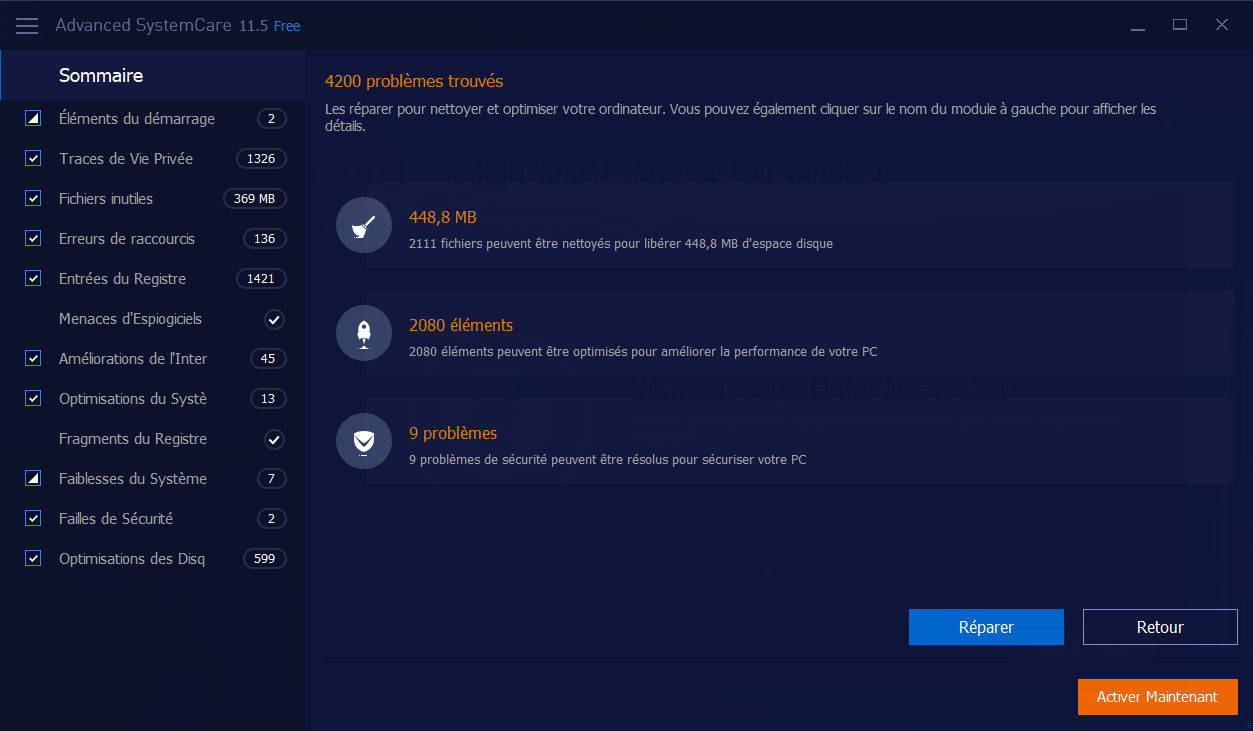The width and height of the screenshot is (1253, 731).
Task: Click the 1326 count badge
Action: [x=261, y=159]
